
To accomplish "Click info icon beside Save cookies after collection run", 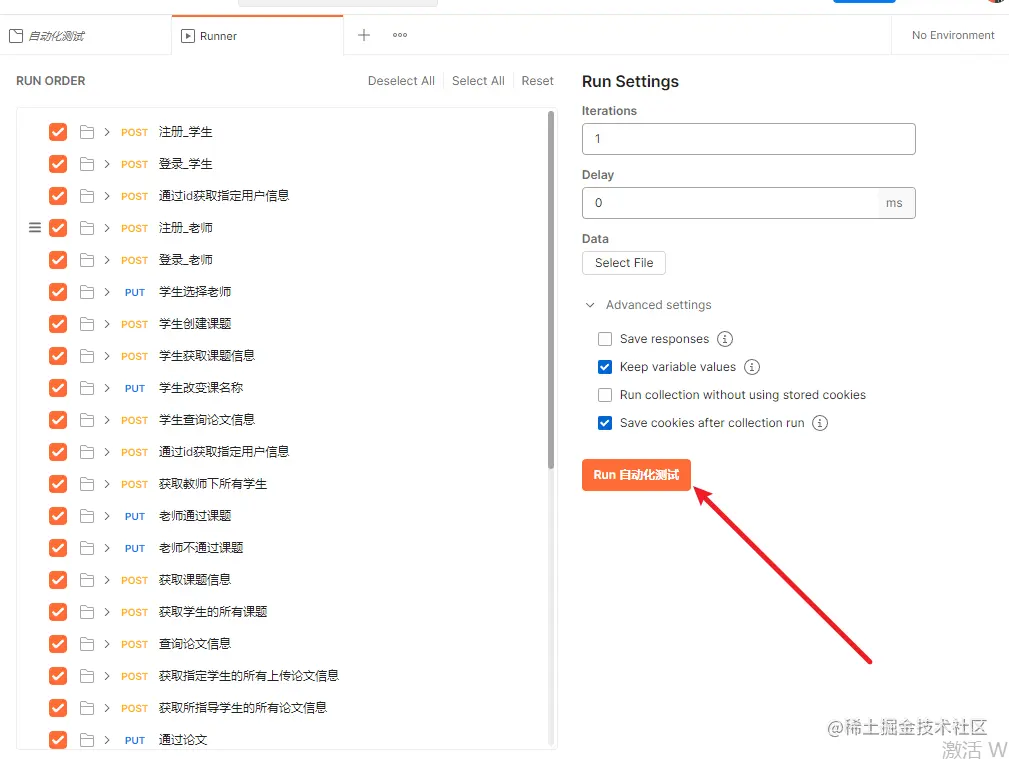I will tap(820, 423).
